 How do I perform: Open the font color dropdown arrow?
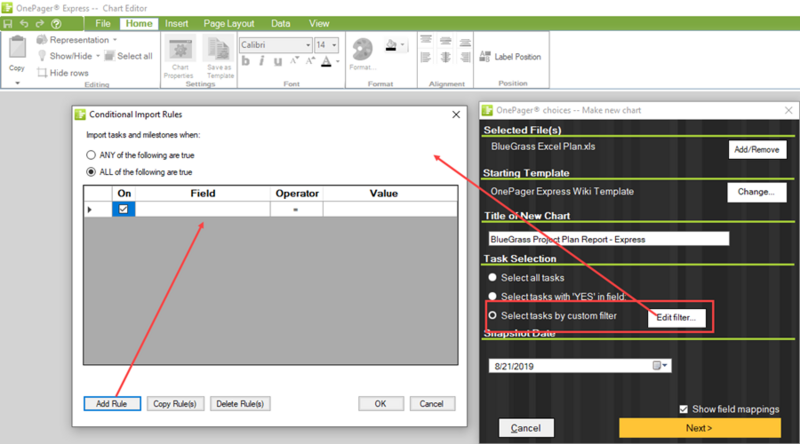[338, 61]
